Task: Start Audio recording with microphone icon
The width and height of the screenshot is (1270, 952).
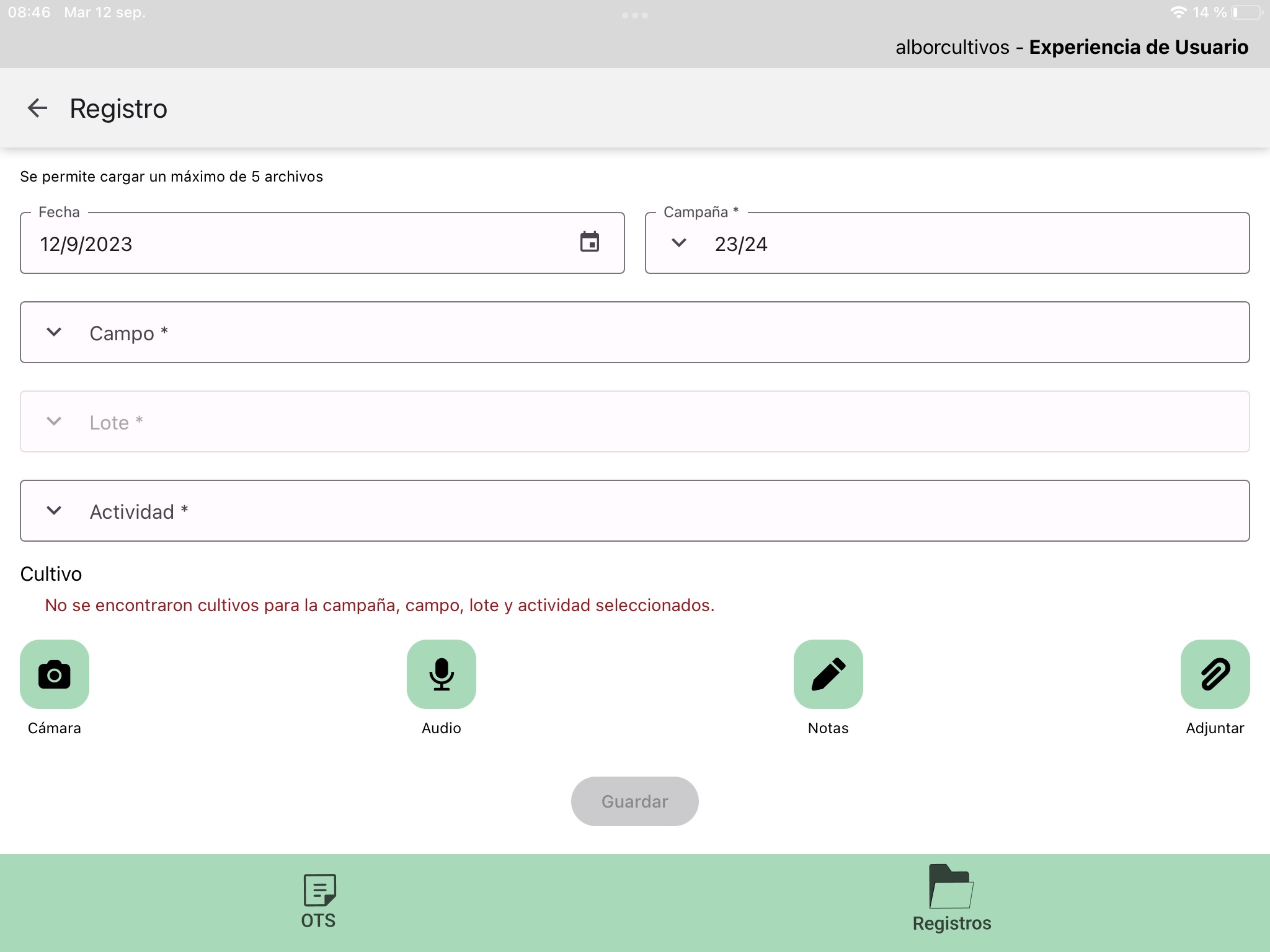Action: (442, 674)
